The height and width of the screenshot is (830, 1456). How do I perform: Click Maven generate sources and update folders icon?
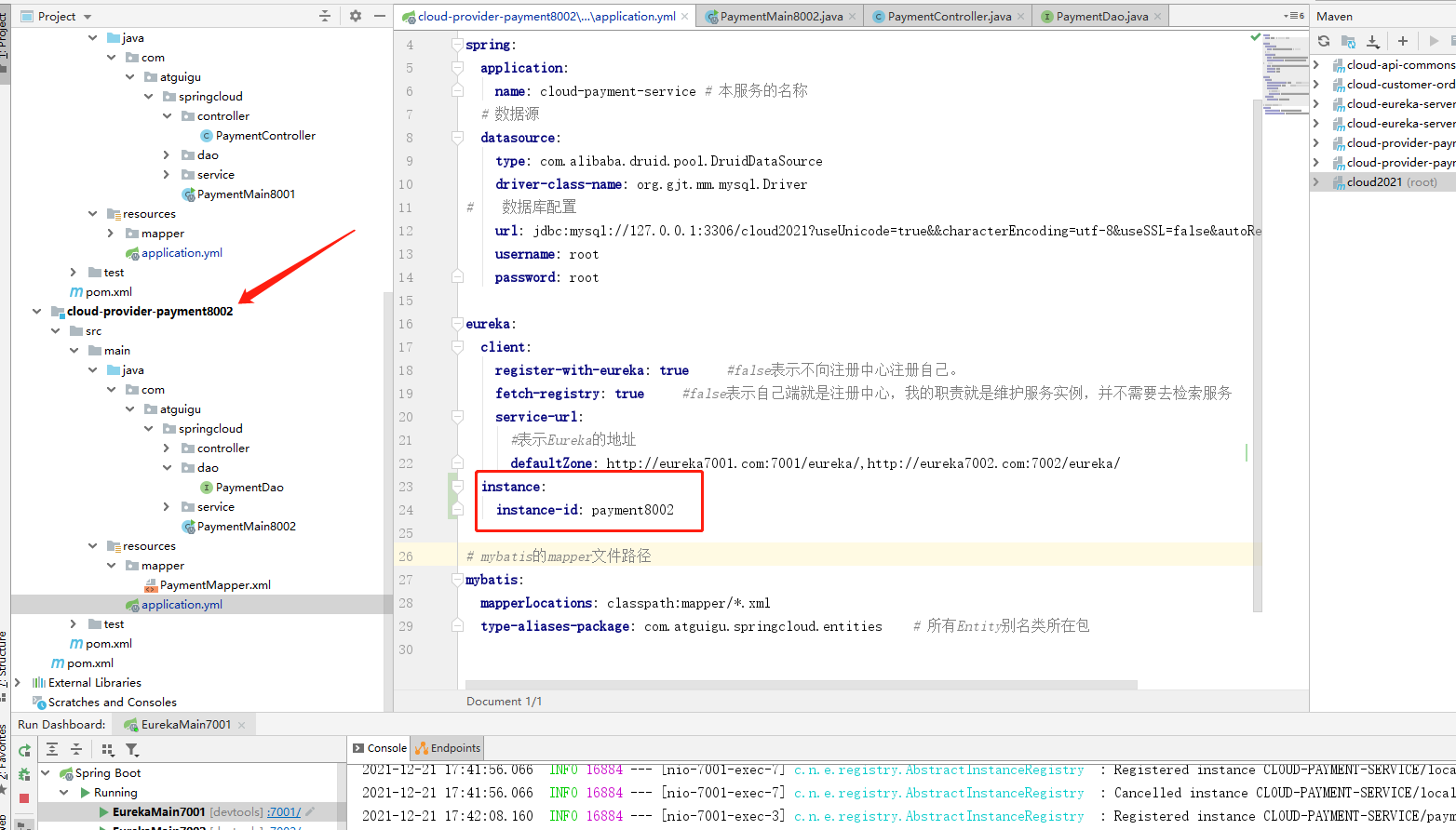pyautogui.click(x=1348, y=41)
